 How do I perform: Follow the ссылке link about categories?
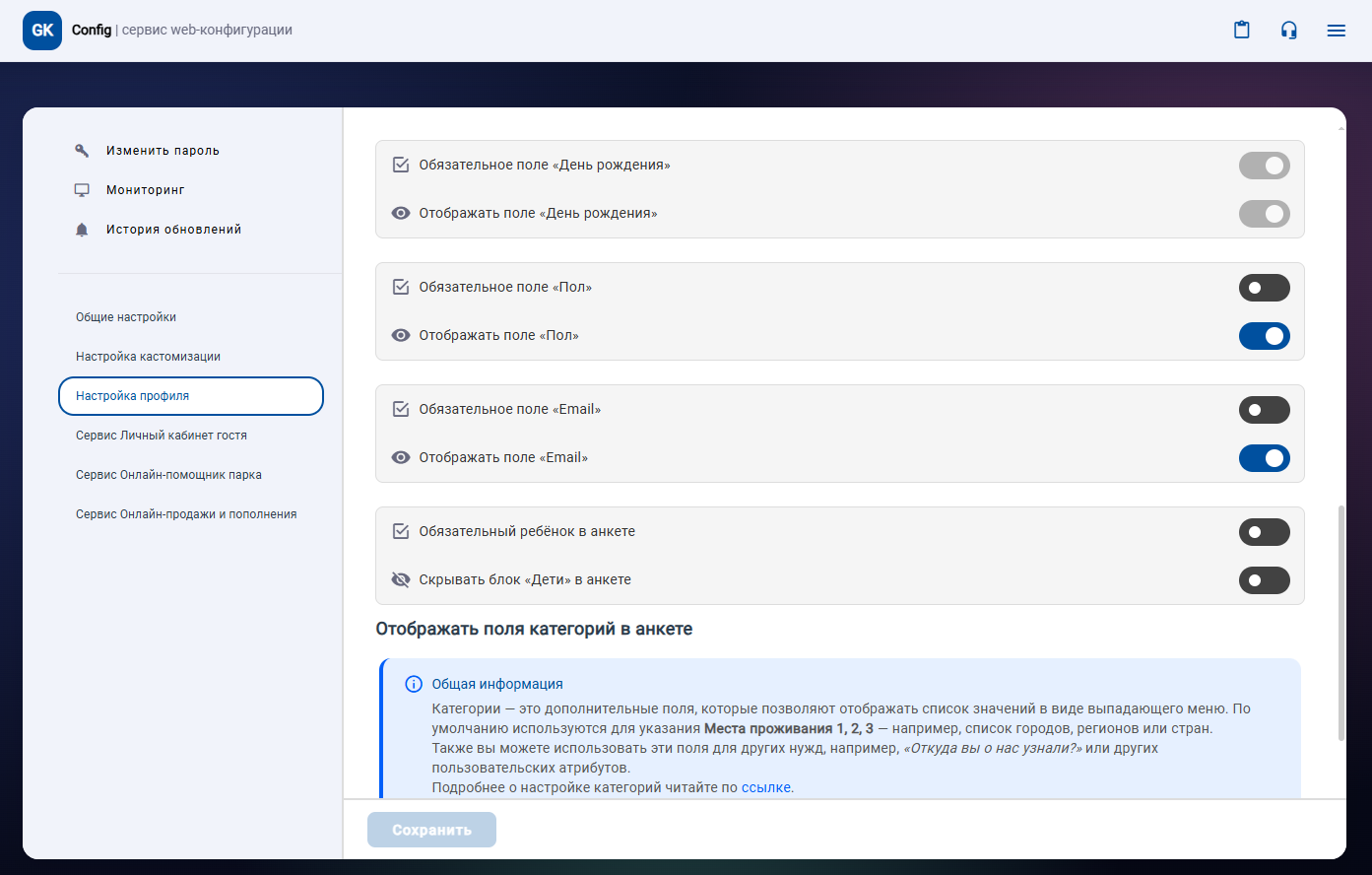pos(765,787)
